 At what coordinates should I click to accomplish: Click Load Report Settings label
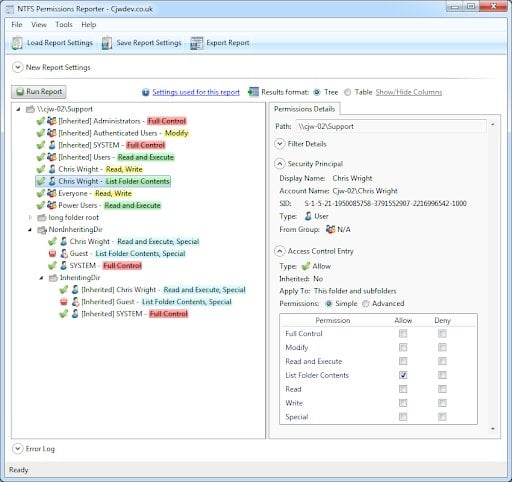point(60,43)
